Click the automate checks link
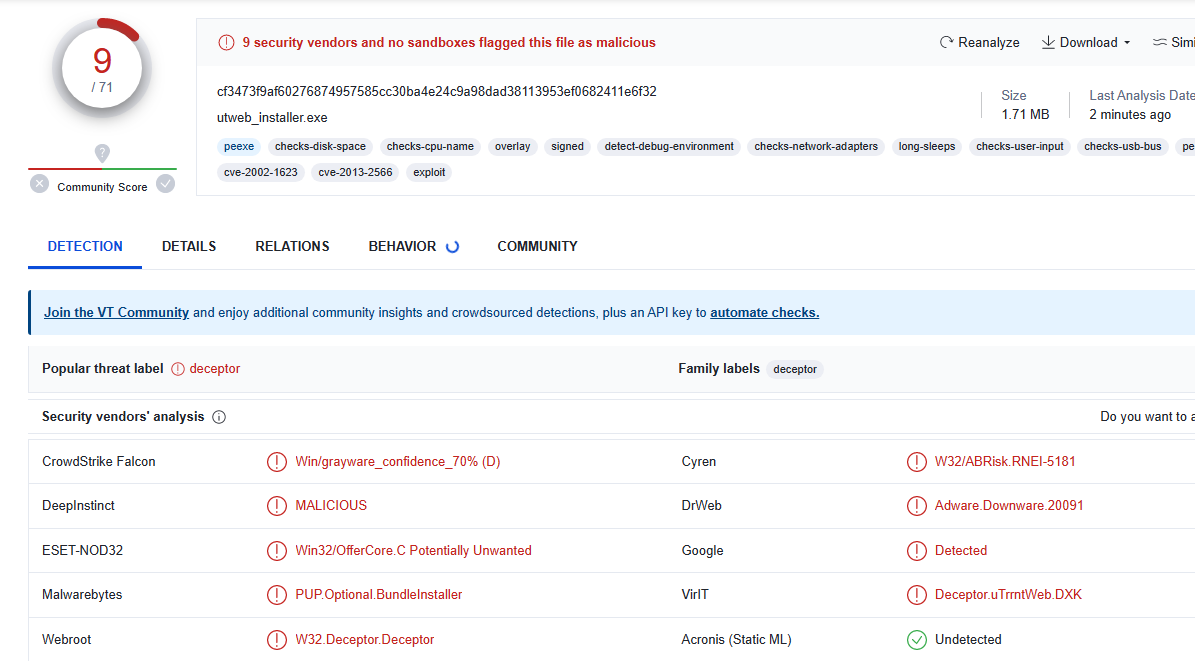Viewport: 1195px width, 661px height. tap(764, 313)
